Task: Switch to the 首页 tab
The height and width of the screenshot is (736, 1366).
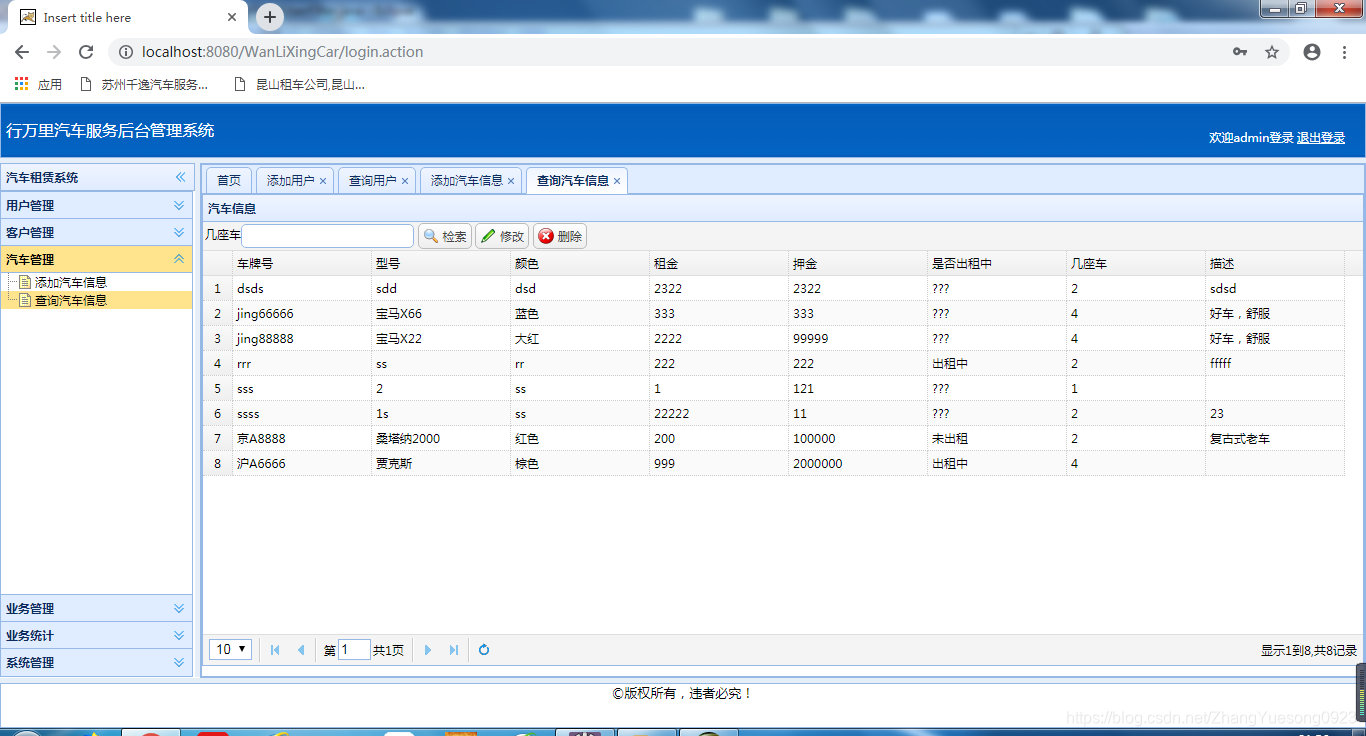Action: click(229, 181)
